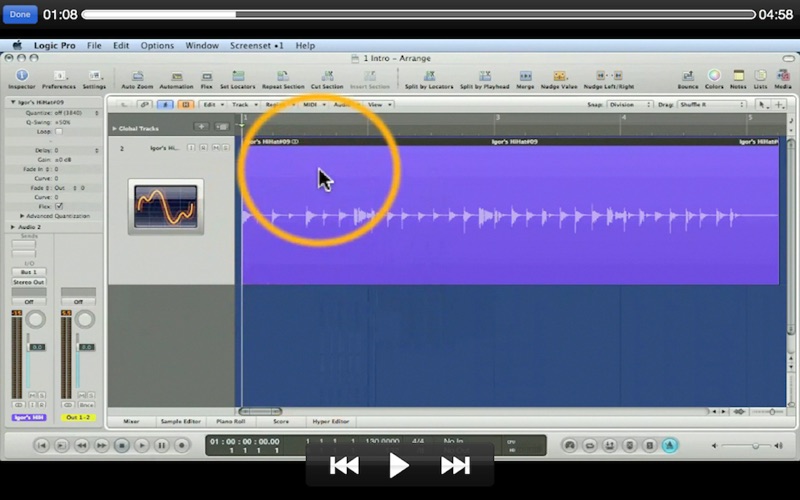Click the Done button in the video player
The height and width of the screenshot is (500, 800).
click(20, 14)
